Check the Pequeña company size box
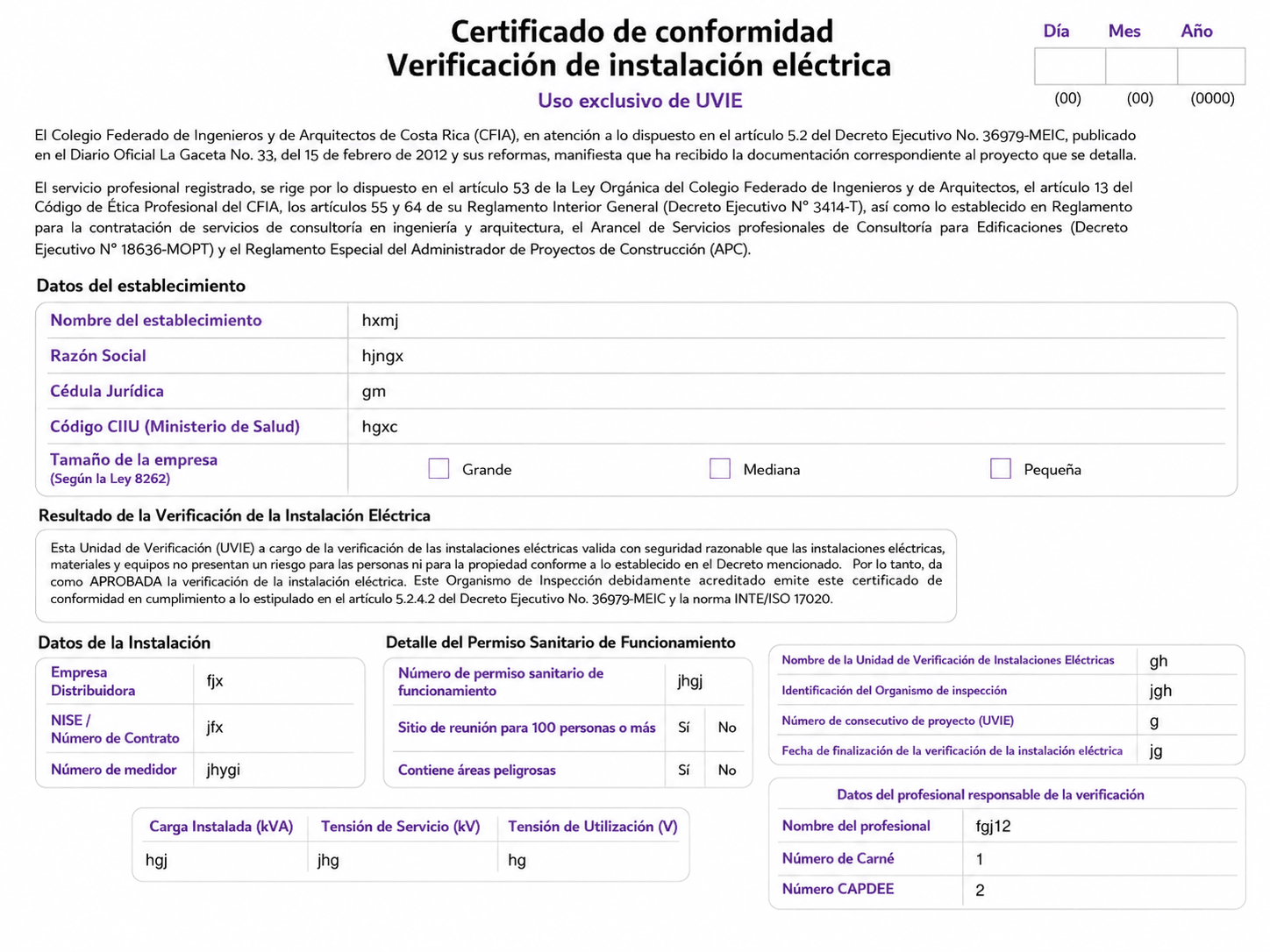The height and width of the screenshot is (952, 1270). coord(1001,469)
